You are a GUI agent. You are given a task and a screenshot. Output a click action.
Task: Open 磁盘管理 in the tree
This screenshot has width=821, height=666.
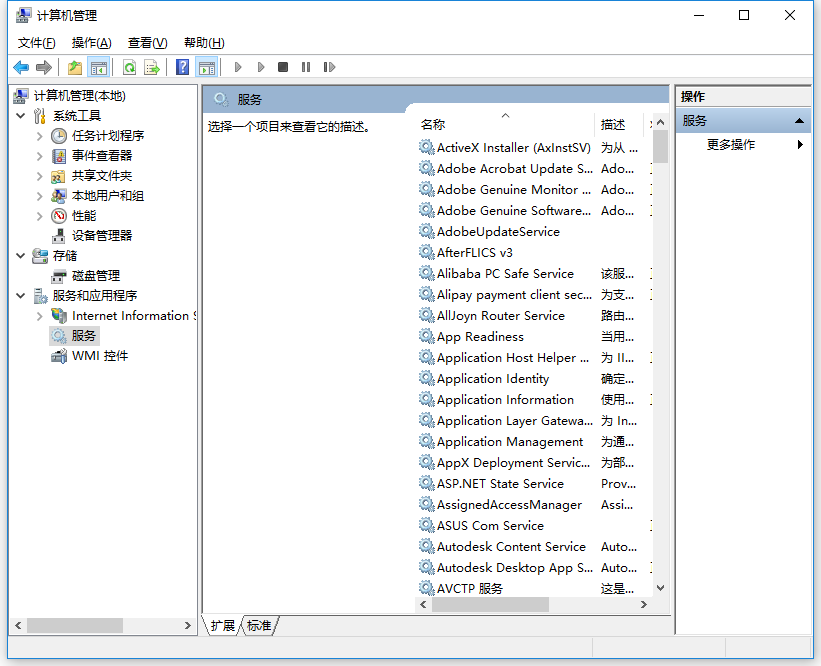[x=96, y=276]
